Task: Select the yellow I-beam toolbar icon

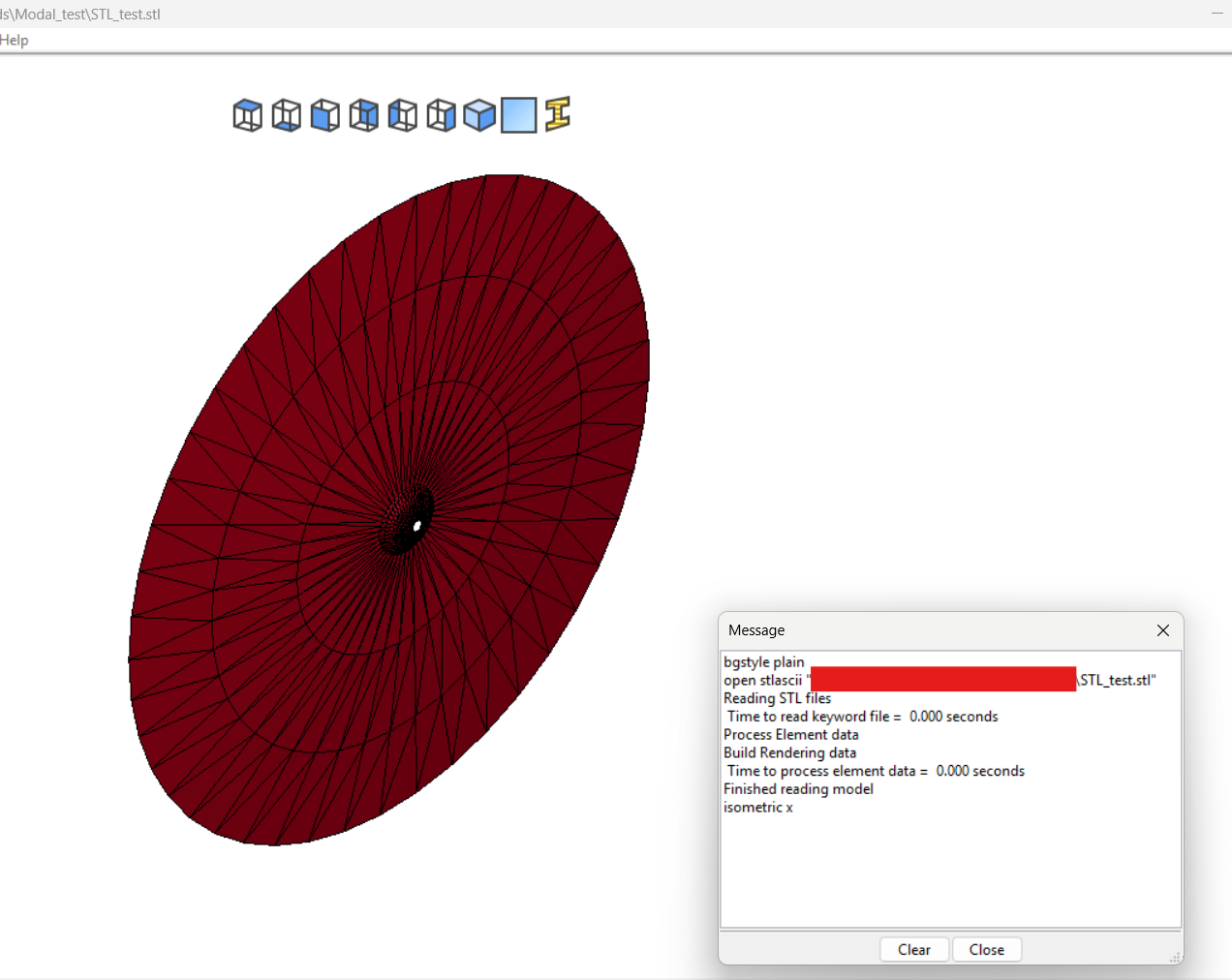Action: (x=558, y=114)
